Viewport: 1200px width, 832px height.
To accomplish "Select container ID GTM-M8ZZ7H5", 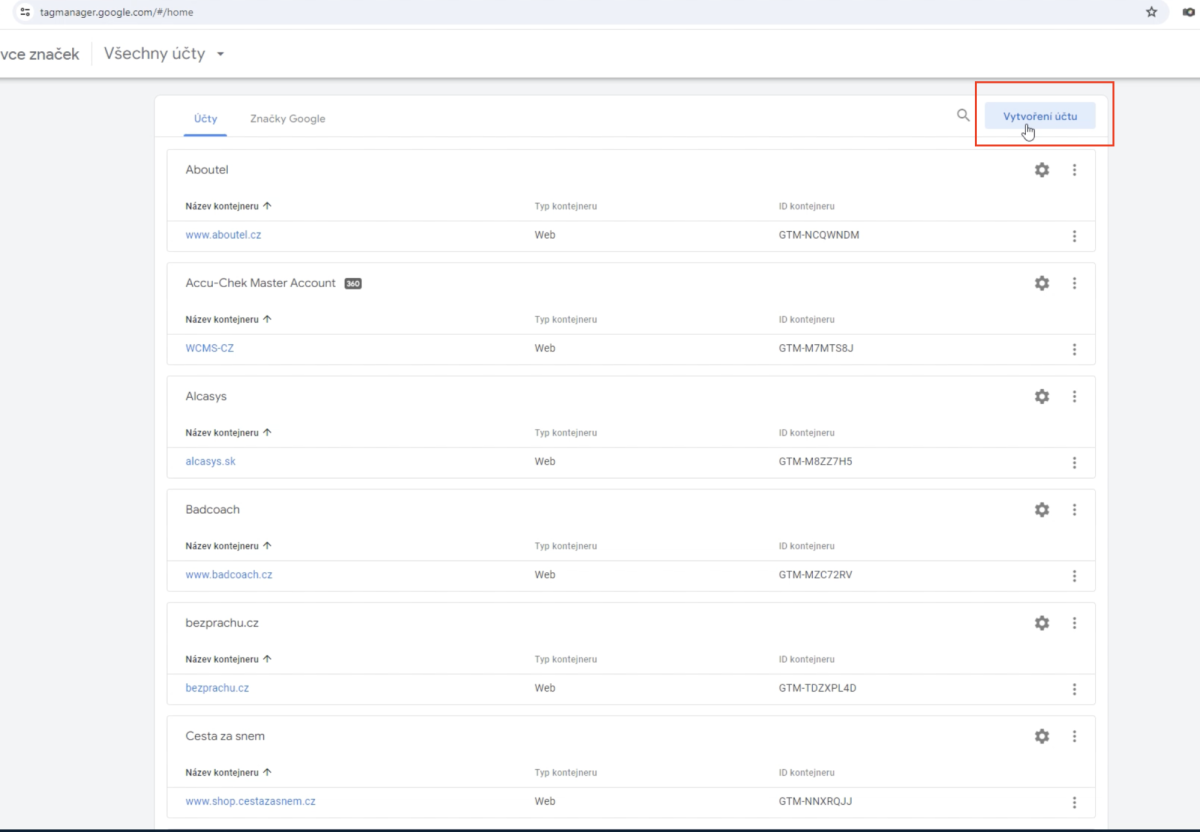I will [815, 462].
